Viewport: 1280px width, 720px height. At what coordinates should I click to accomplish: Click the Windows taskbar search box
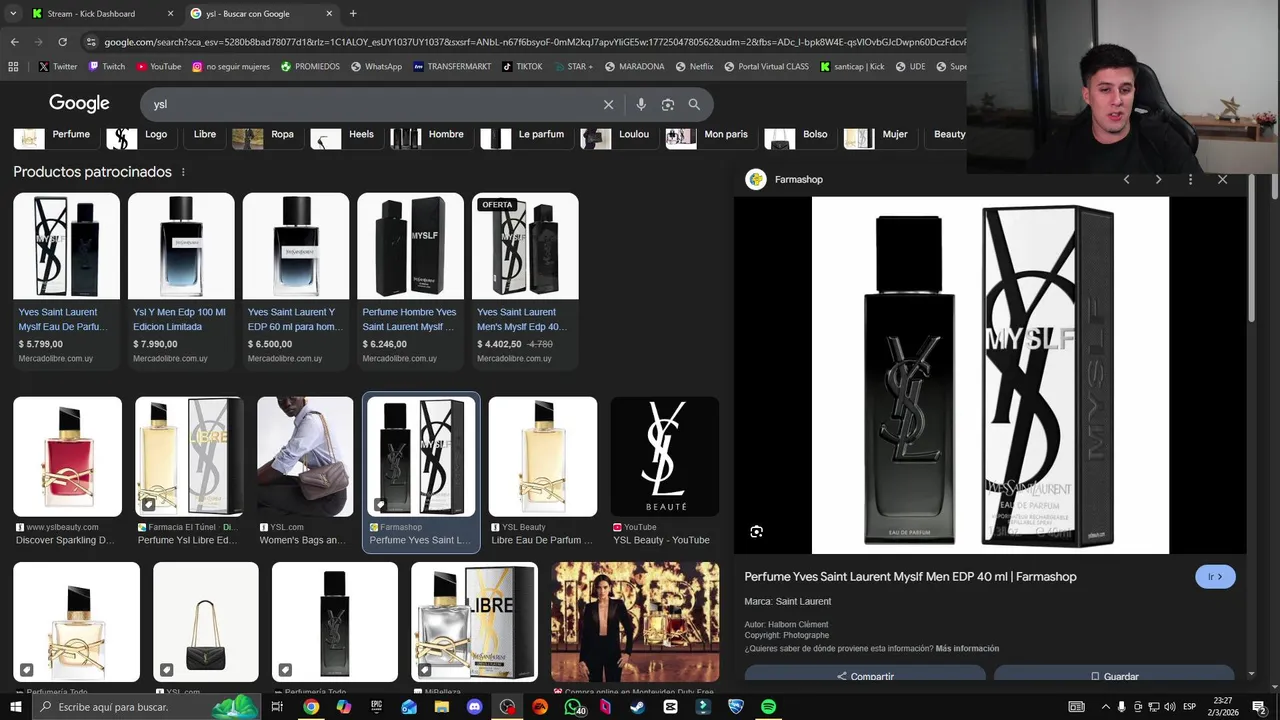coord(147,707)
